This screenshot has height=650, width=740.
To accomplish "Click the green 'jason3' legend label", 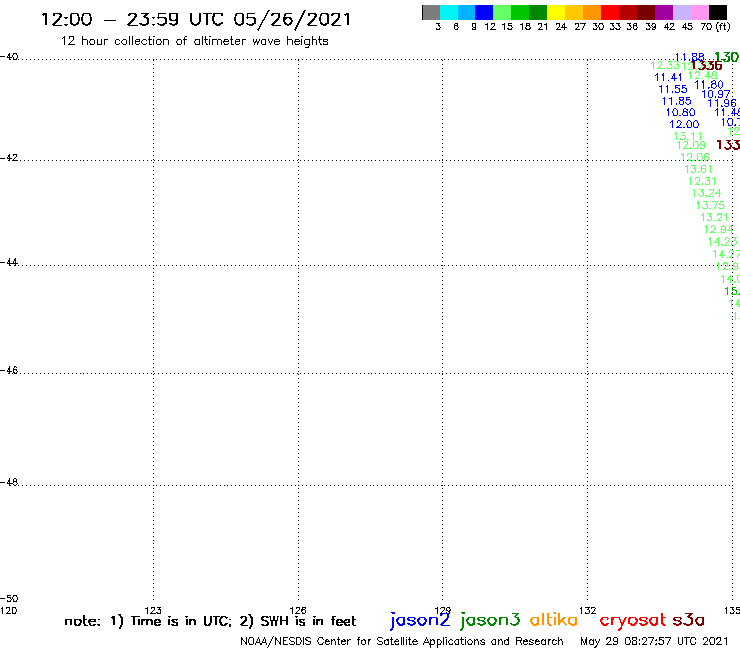I will tap(490, 620).
